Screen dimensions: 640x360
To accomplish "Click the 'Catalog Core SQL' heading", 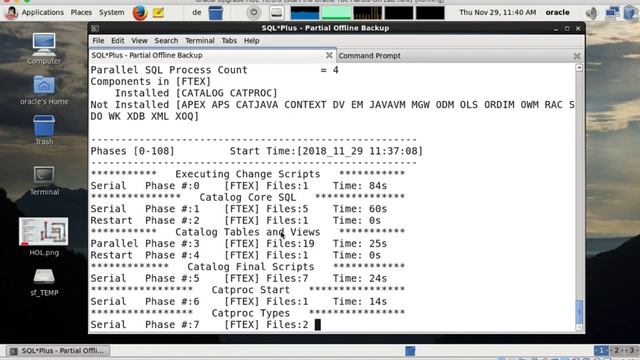I will [248, 198].
